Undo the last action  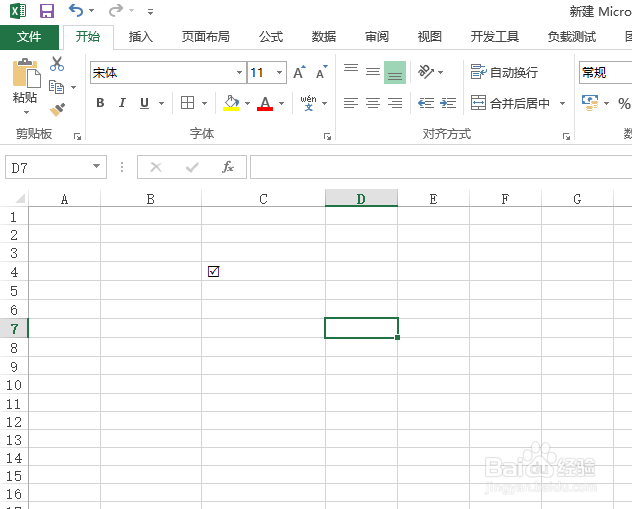[76, 10]
